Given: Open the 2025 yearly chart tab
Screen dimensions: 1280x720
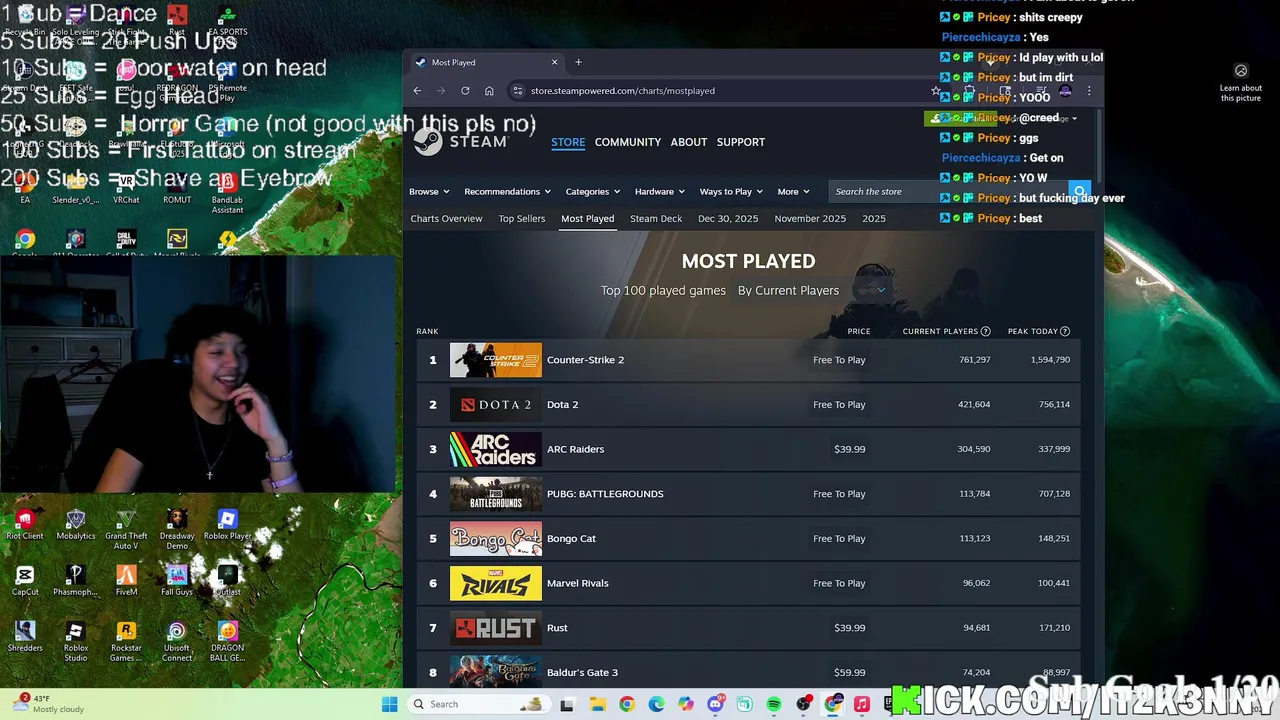Looking at the screenshot, I should [x=874, y=218].
